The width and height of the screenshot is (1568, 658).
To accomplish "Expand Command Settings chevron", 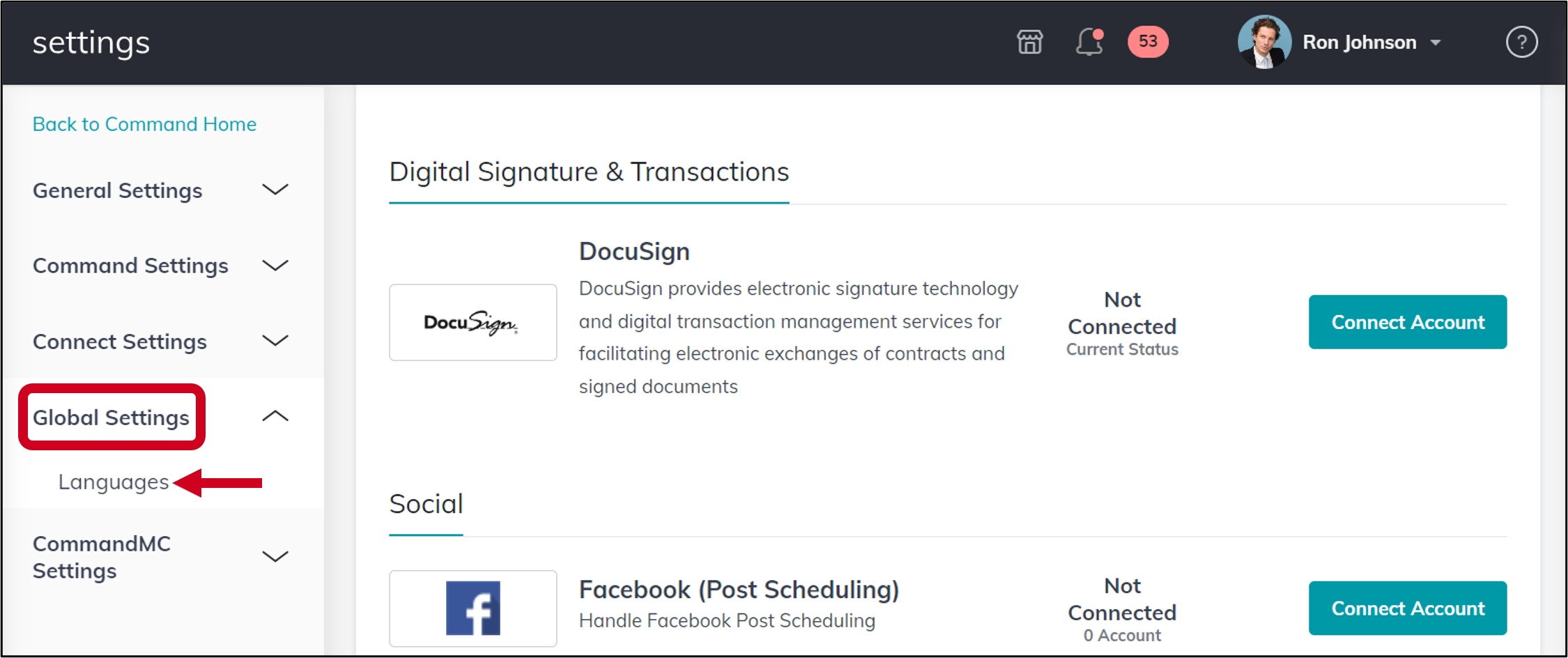I will pos(275,266).
